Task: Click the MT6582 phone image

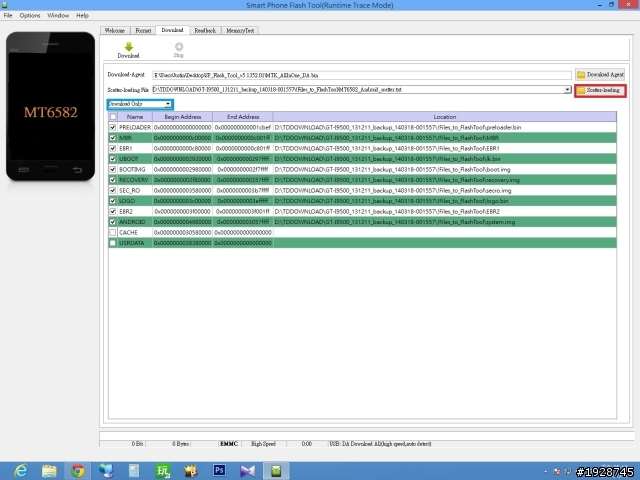Action: (51, 106)
